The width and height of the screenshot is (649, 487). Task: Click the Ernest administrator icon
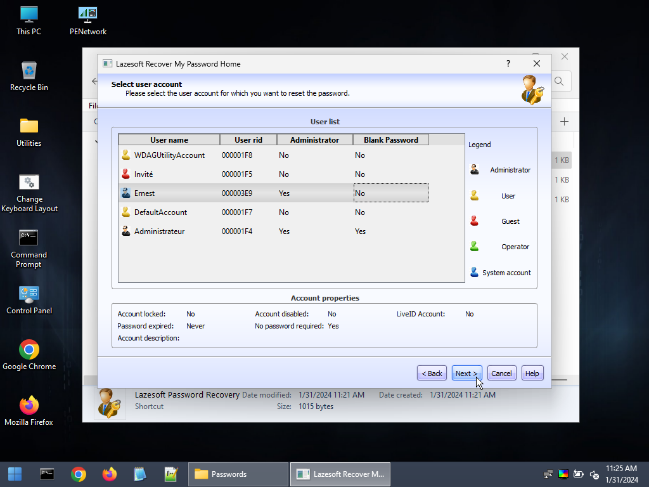(x=126, y=193)
